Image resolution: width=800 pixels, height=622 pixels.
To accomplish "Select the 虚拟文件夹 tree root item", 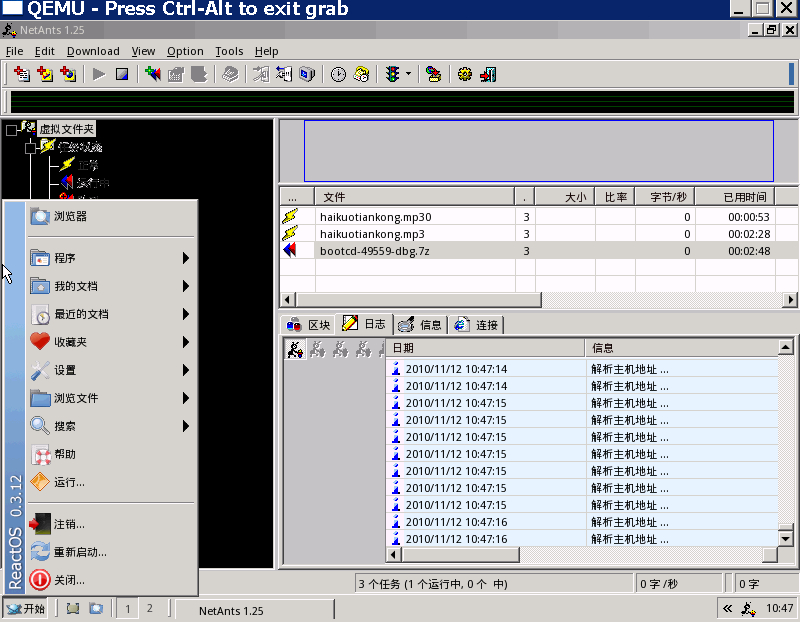I will tap(66, 129).
